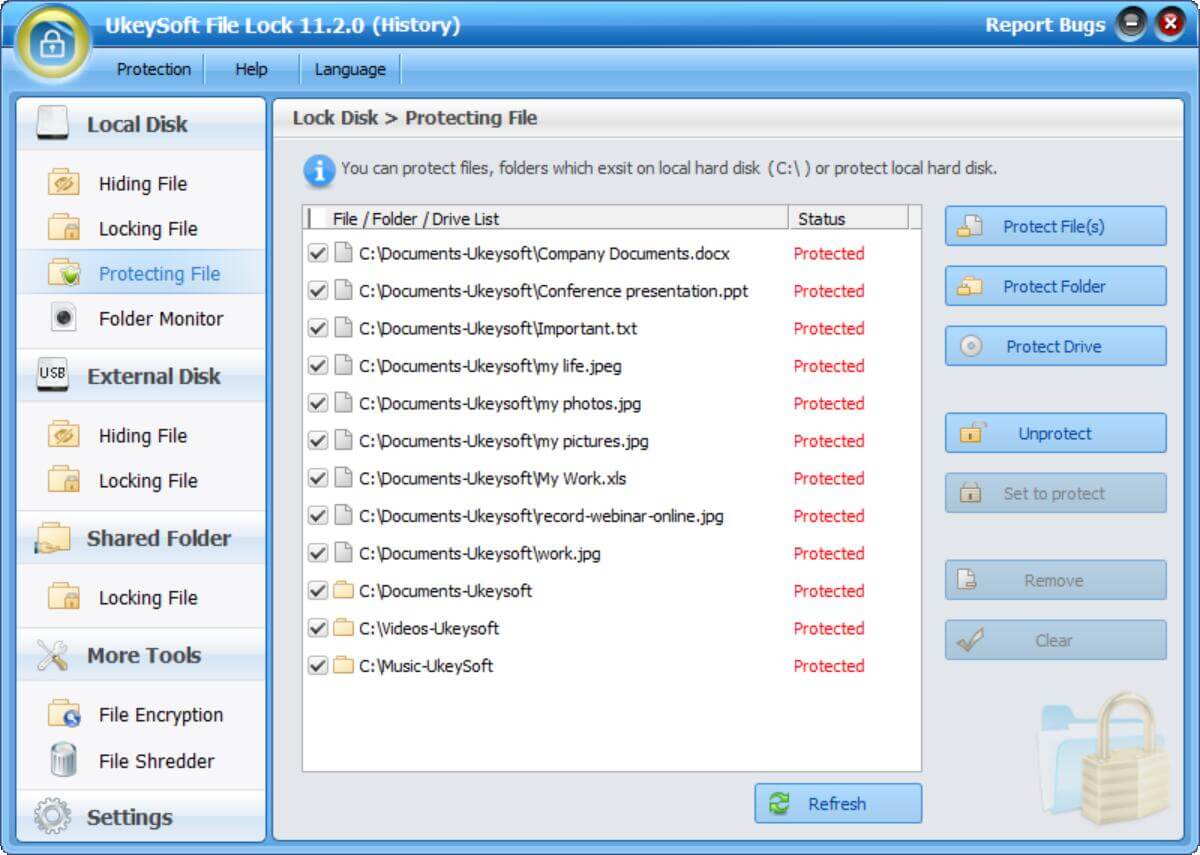1200x855 pixels.
Task: Click the green refresh arrows icon
Action: (779, 803)
